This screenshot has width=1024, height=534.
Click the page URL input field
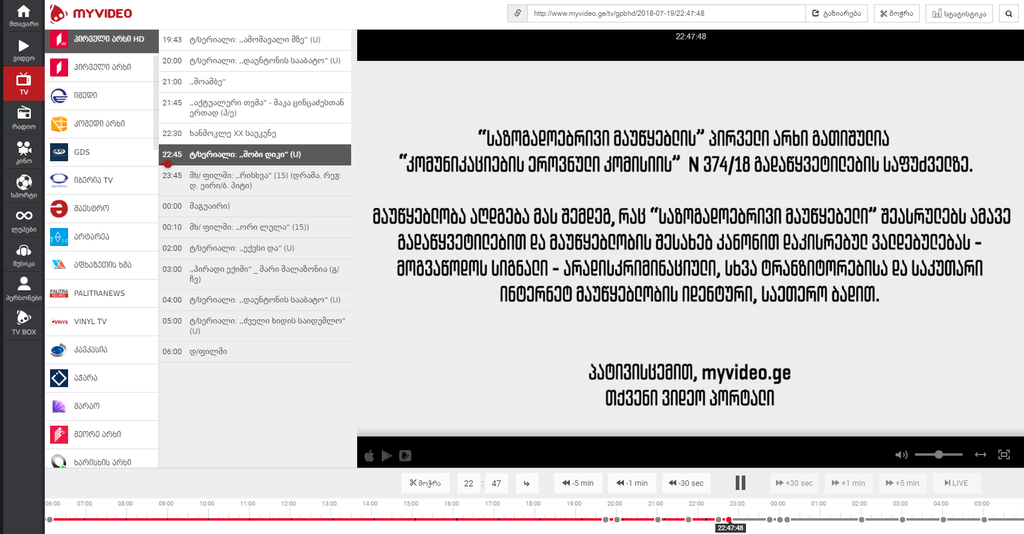tap(666, 13)
